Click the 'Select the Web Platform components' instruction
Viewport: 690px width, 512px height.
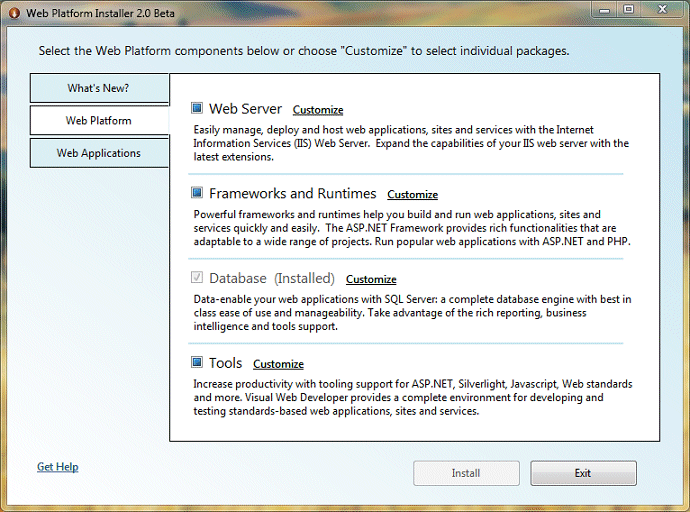click(x=304, y=51)
